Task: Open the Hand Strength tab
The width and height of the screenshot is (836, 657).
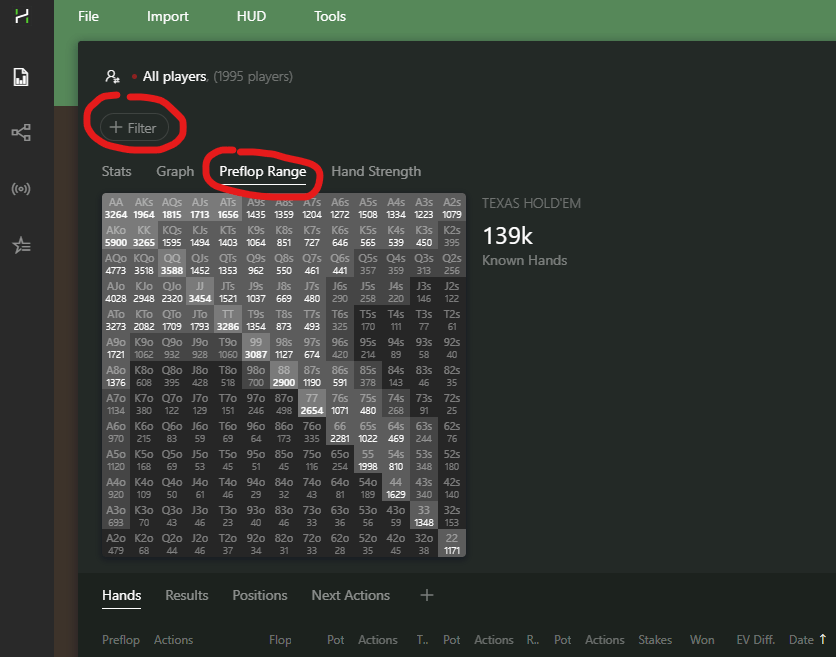Action: coord(376,171)
